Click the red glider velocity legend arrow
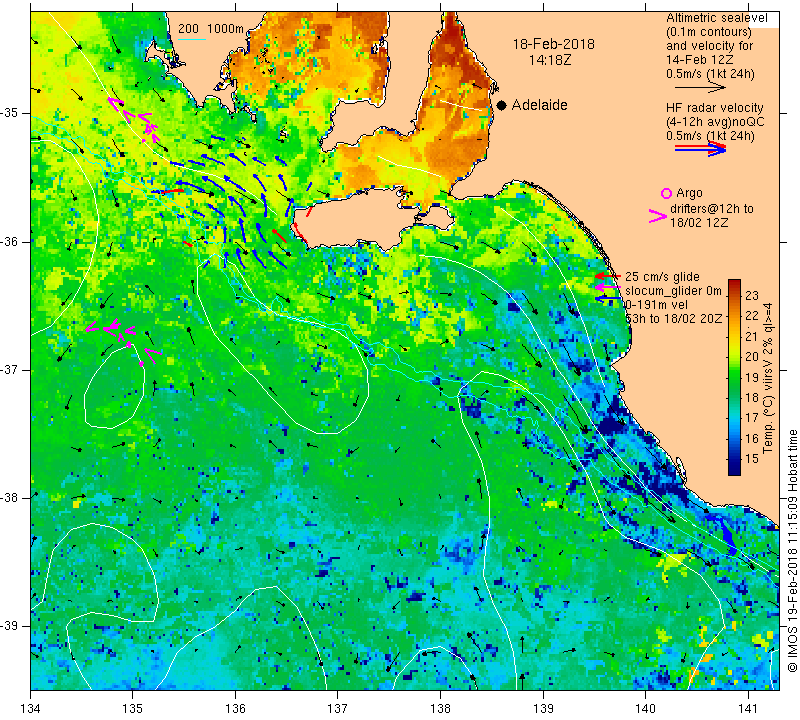Viewport: 800px width, 720px height. [608, 276]
